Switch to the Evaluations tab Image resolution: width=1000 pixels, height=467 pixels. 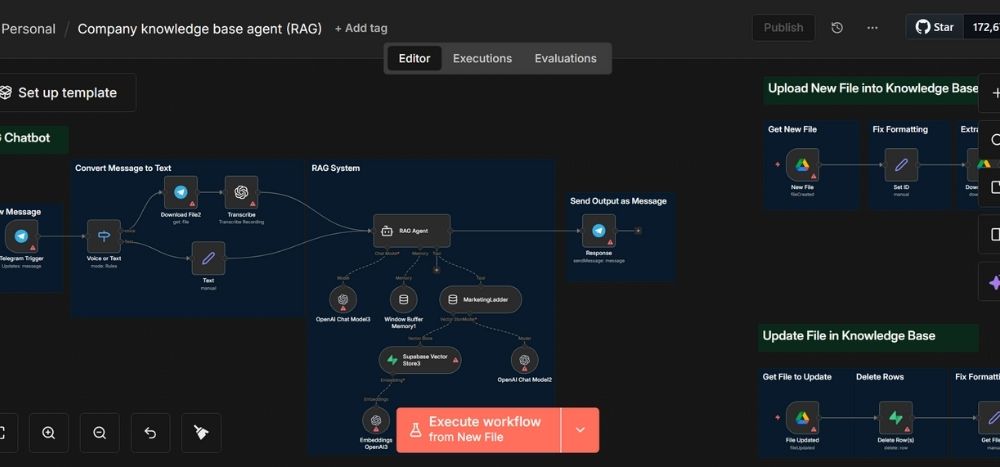click(566, 58)
